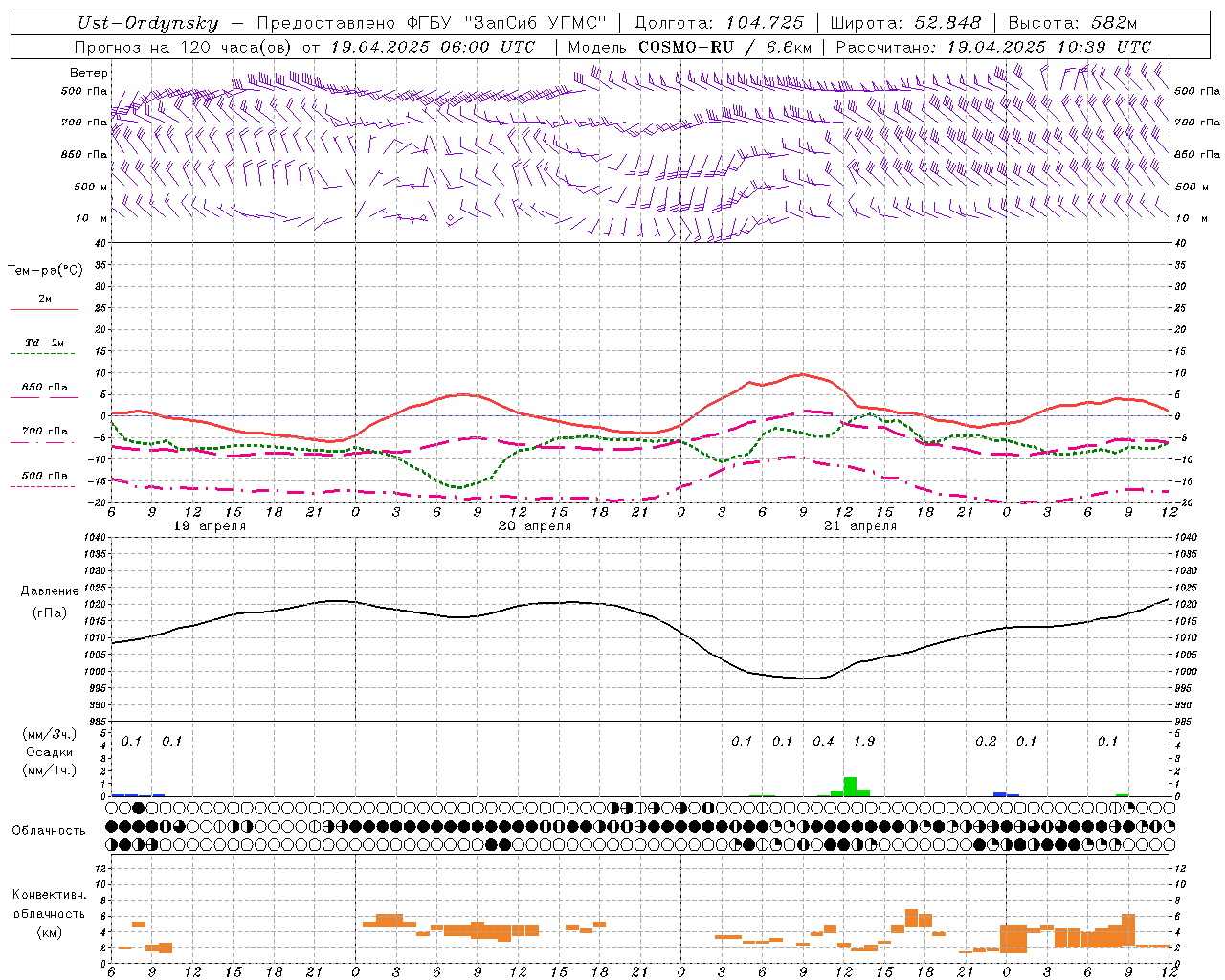Click the blue precipitation bar below "0.2"
The image size is (1225, 980).
[999, 794]
